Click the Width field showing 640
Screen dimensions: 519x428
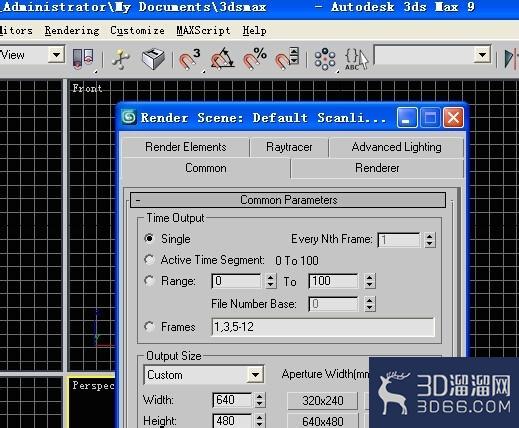[x=232, y=400]
